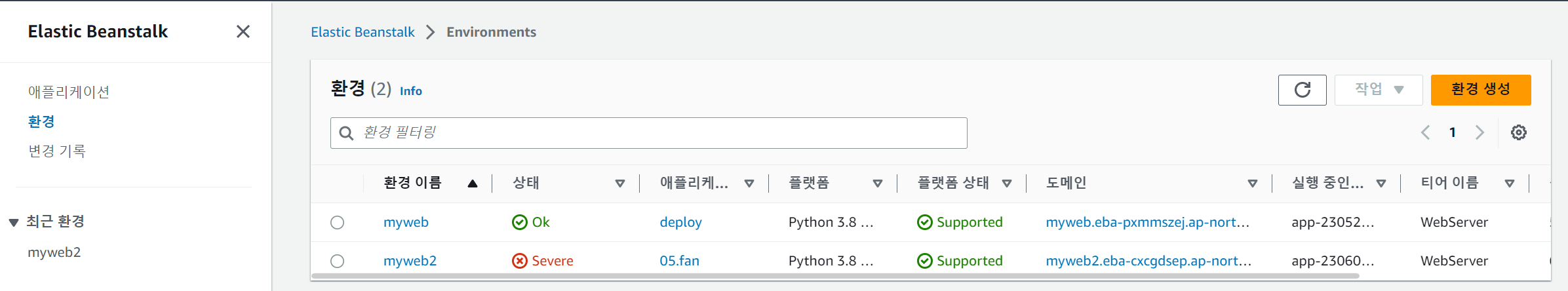1568x291 pixels.
Task: Click breadcrumb chevron separator
Action: coord(431,32)
